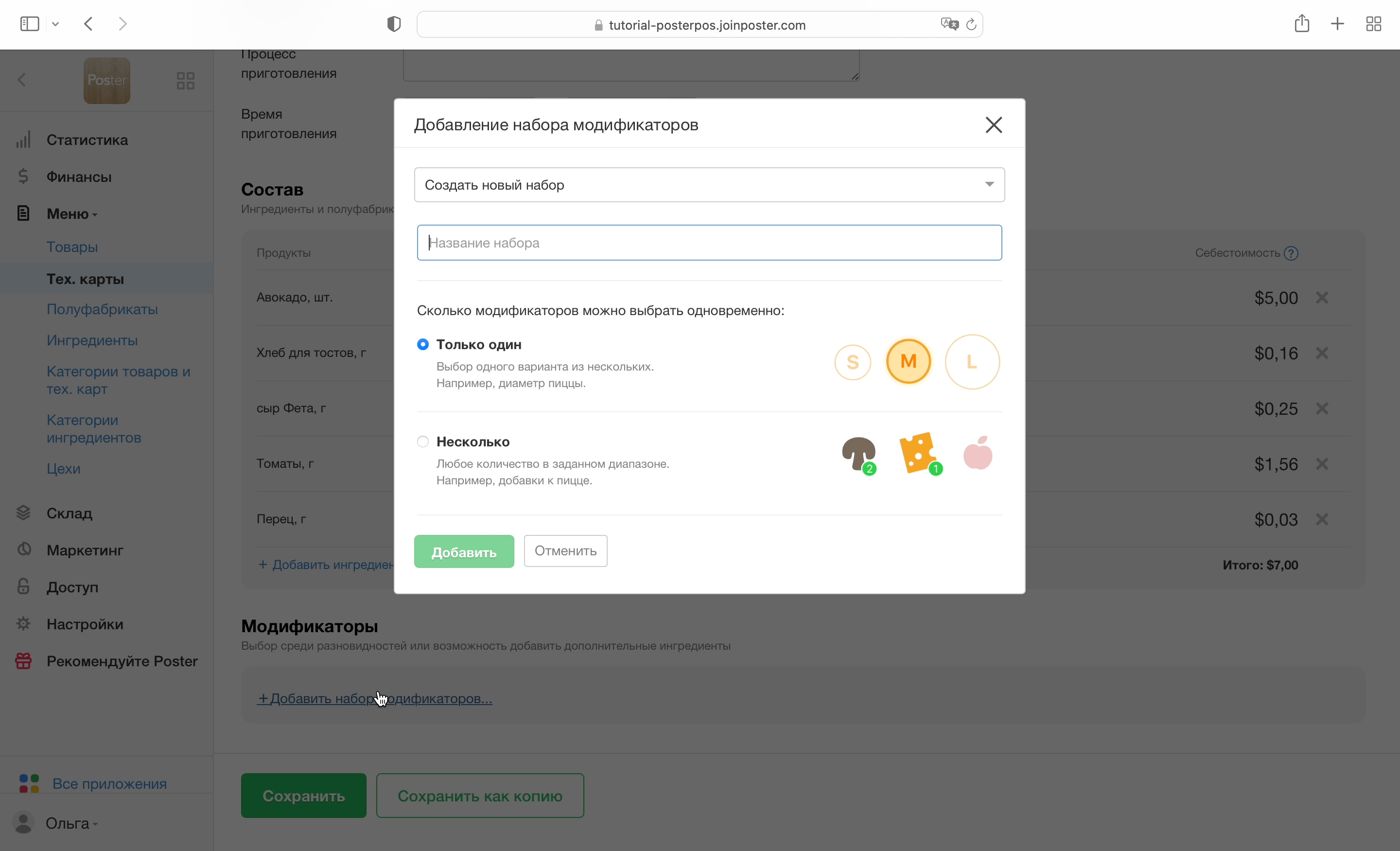Choose the M size circle option

908,361
